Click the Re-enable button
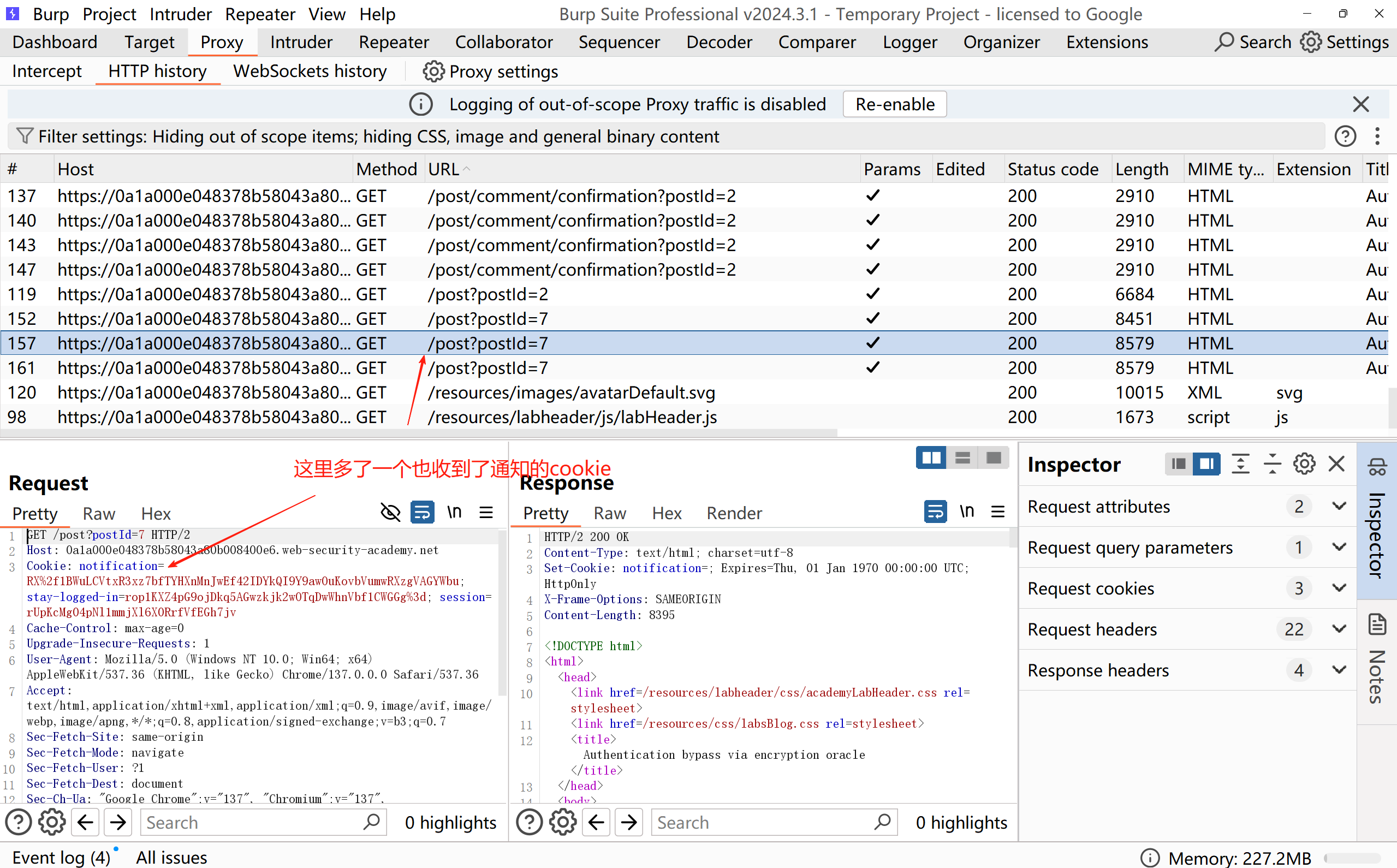Viewport: 1397px width, 868px height. click(894, 104)
